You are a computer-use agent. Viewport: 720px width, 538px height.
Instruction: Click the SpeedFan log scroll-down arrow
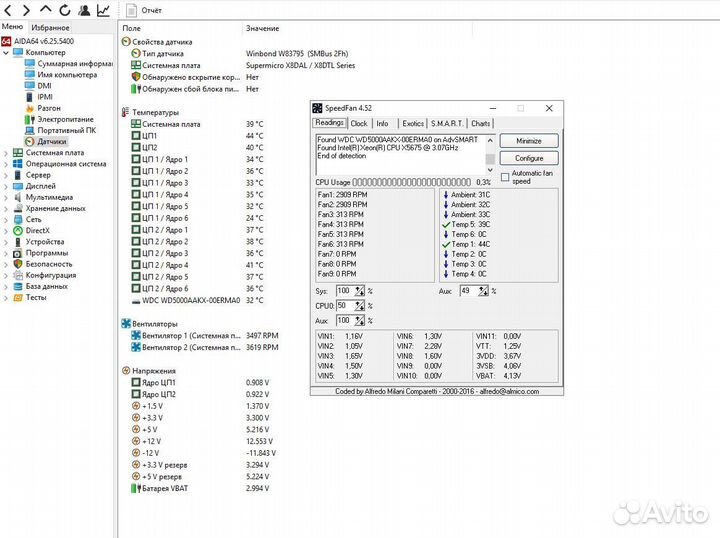point(490,170)
